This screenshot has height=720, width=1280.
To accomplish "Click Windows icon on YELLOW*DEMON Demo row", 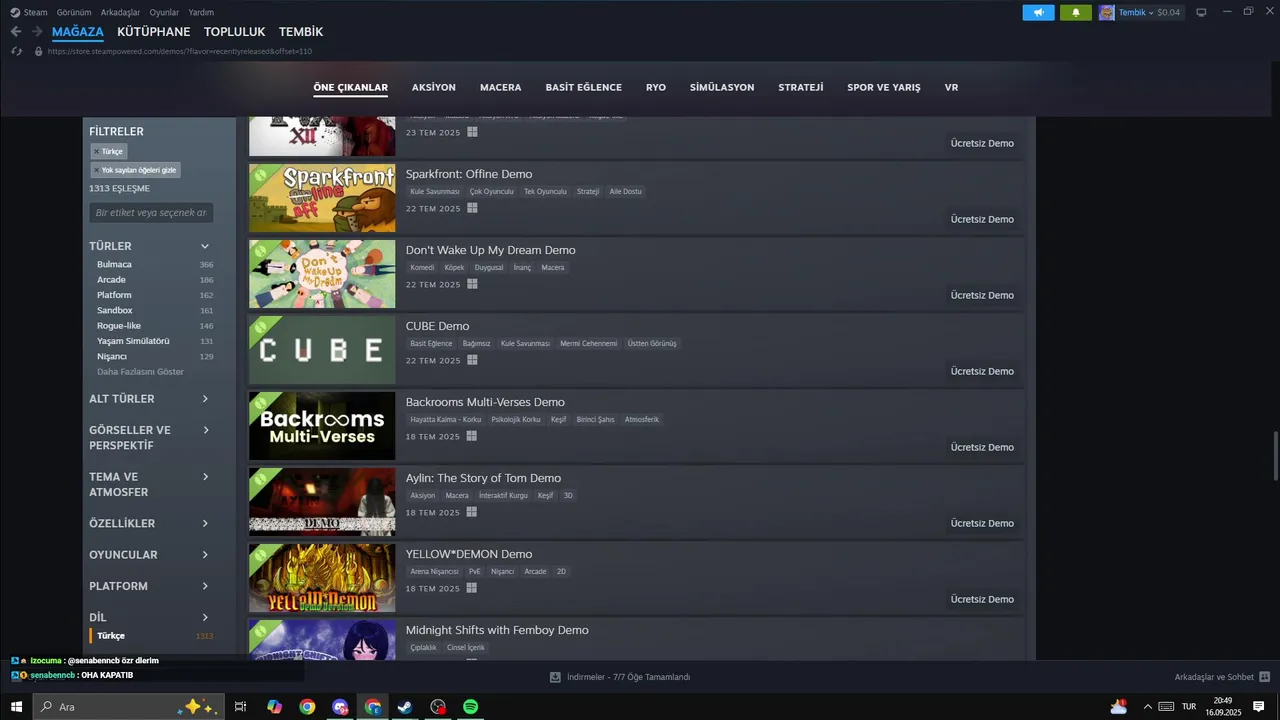I will click(472, 588).
